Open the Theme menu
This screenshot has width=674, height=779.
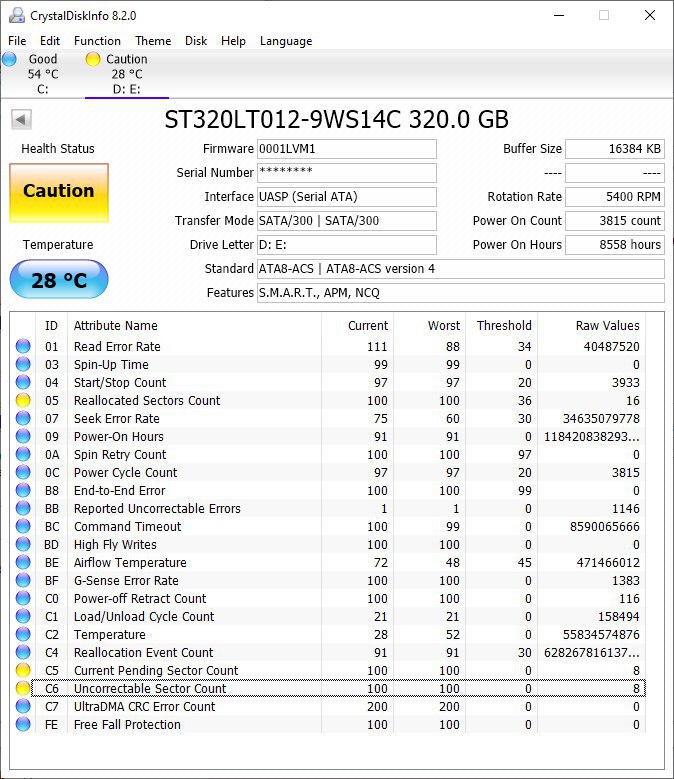pos(153,41)
